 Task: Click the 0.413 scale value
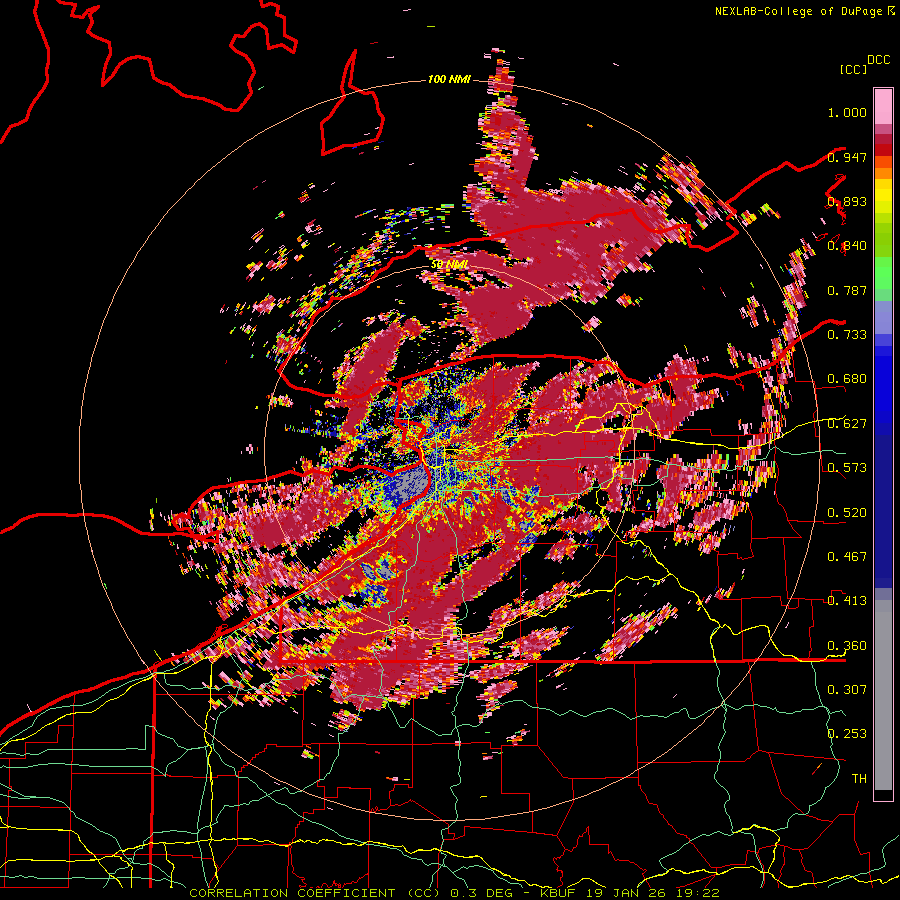click(847, 601)
